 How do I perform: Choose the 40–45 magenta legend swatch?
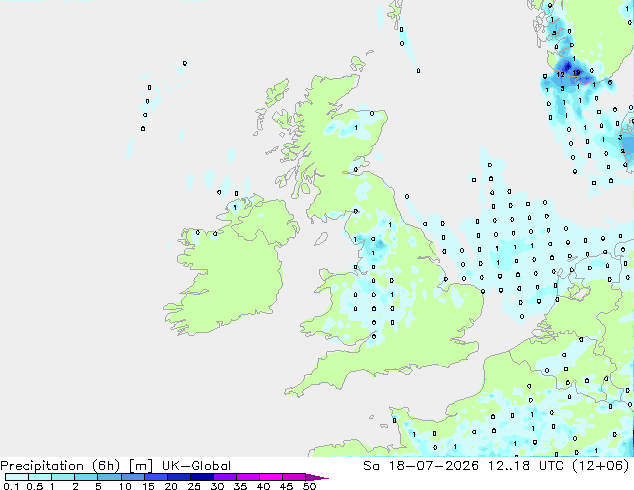pos(271,477)
